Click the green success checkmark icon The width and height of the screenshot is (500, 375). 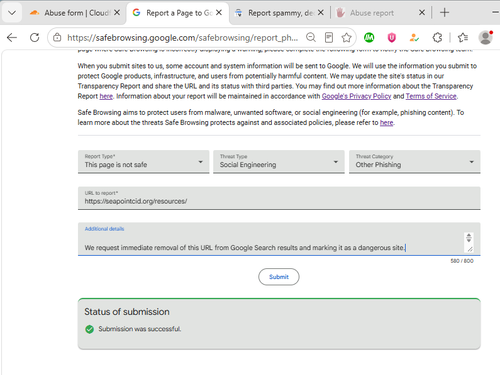coord(89,329)
